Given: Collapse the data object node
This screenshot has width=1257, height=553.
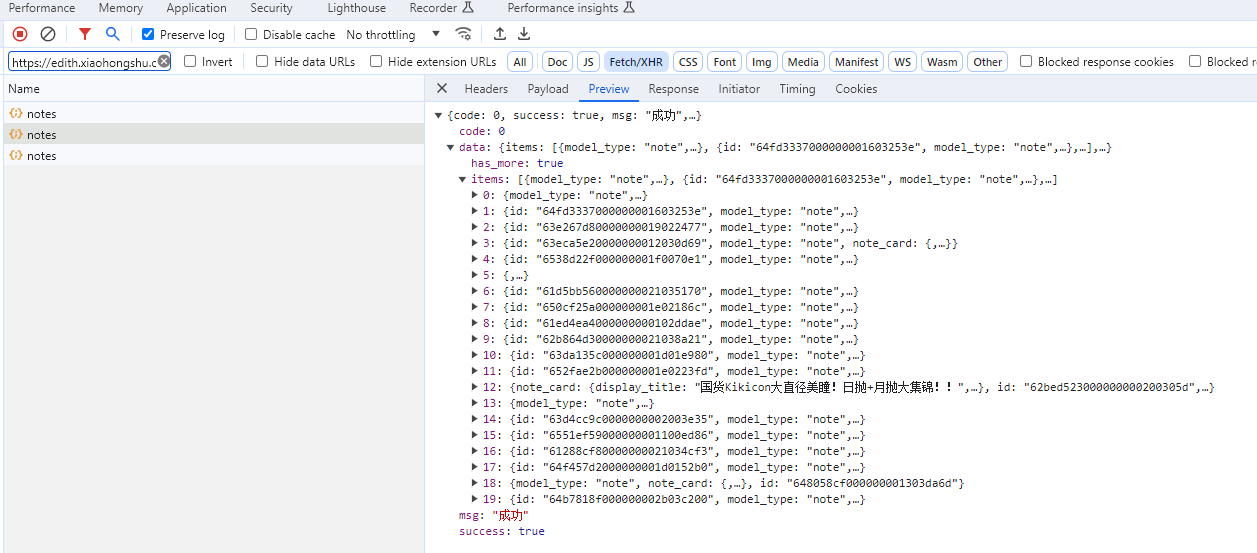Looking at the screenshot, I should pos(451,147).
